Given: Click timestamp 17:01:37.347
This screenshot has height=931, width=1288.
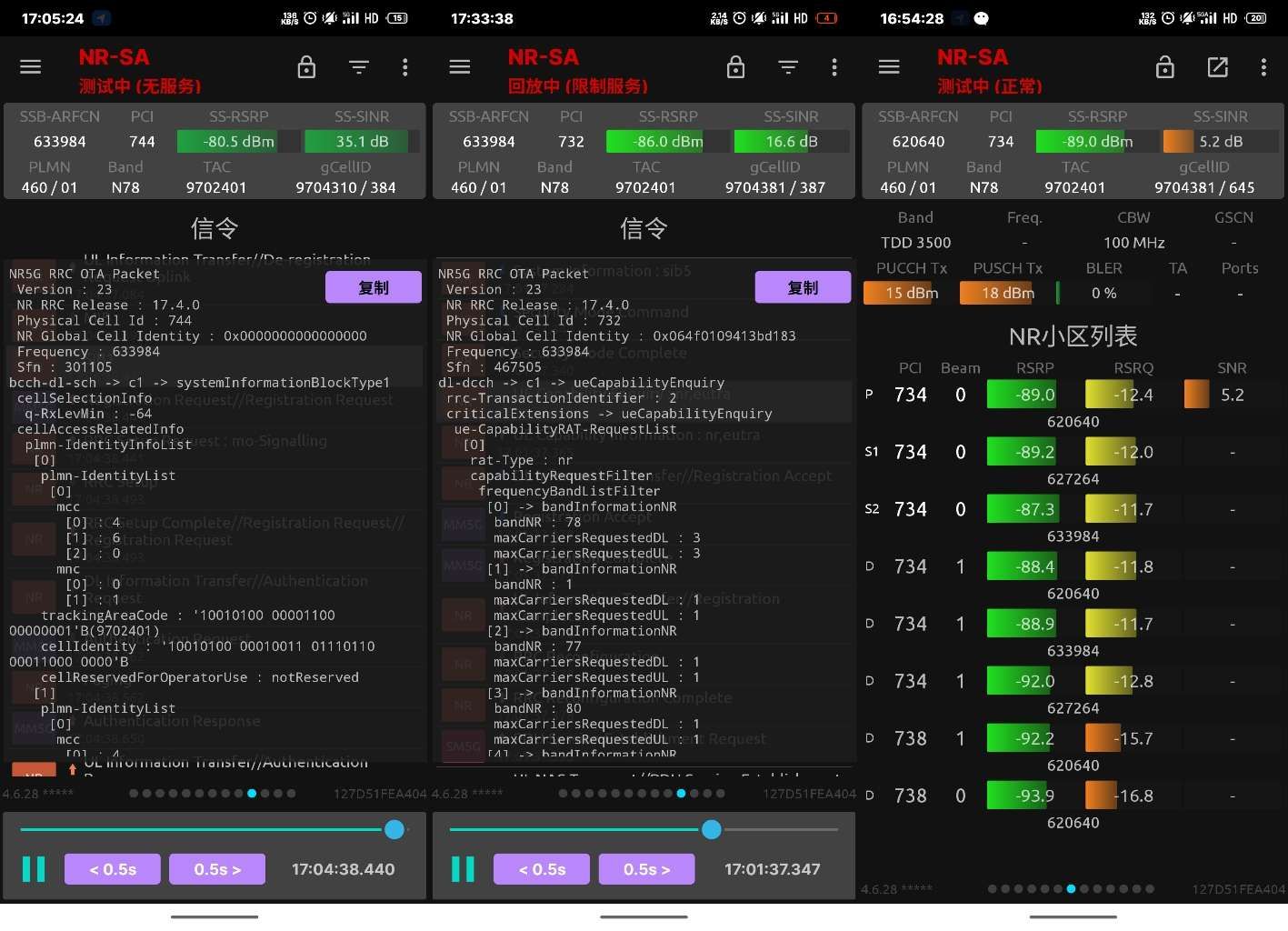Looking at the screenshot, I should click(772, 869).
